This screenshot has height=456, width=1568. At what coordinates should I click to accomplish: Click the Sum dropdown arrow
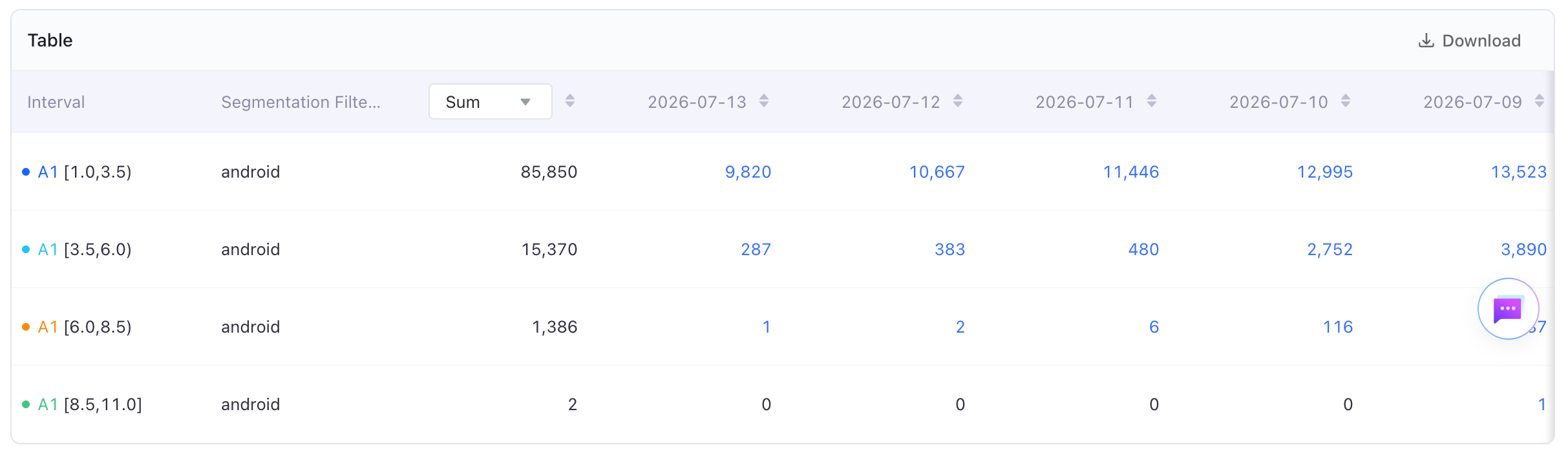(525, 102)
